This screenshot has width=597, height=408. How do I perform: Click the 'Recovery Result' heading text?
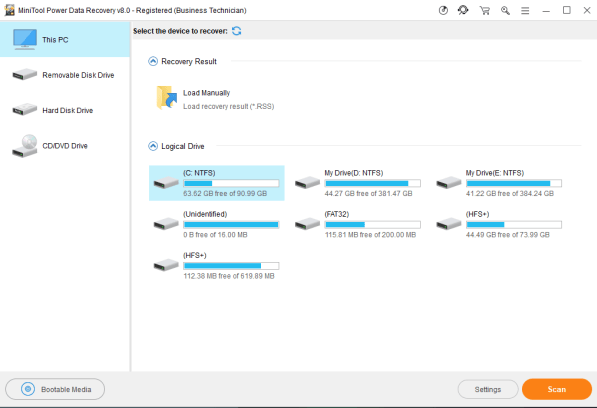tap(189, 61)
